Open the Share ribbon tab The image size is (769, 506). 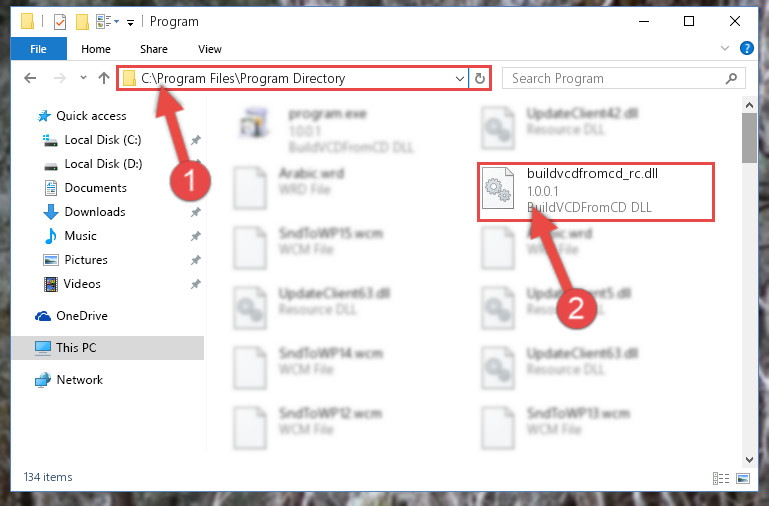pyautogui.click(x=154, y=49)
